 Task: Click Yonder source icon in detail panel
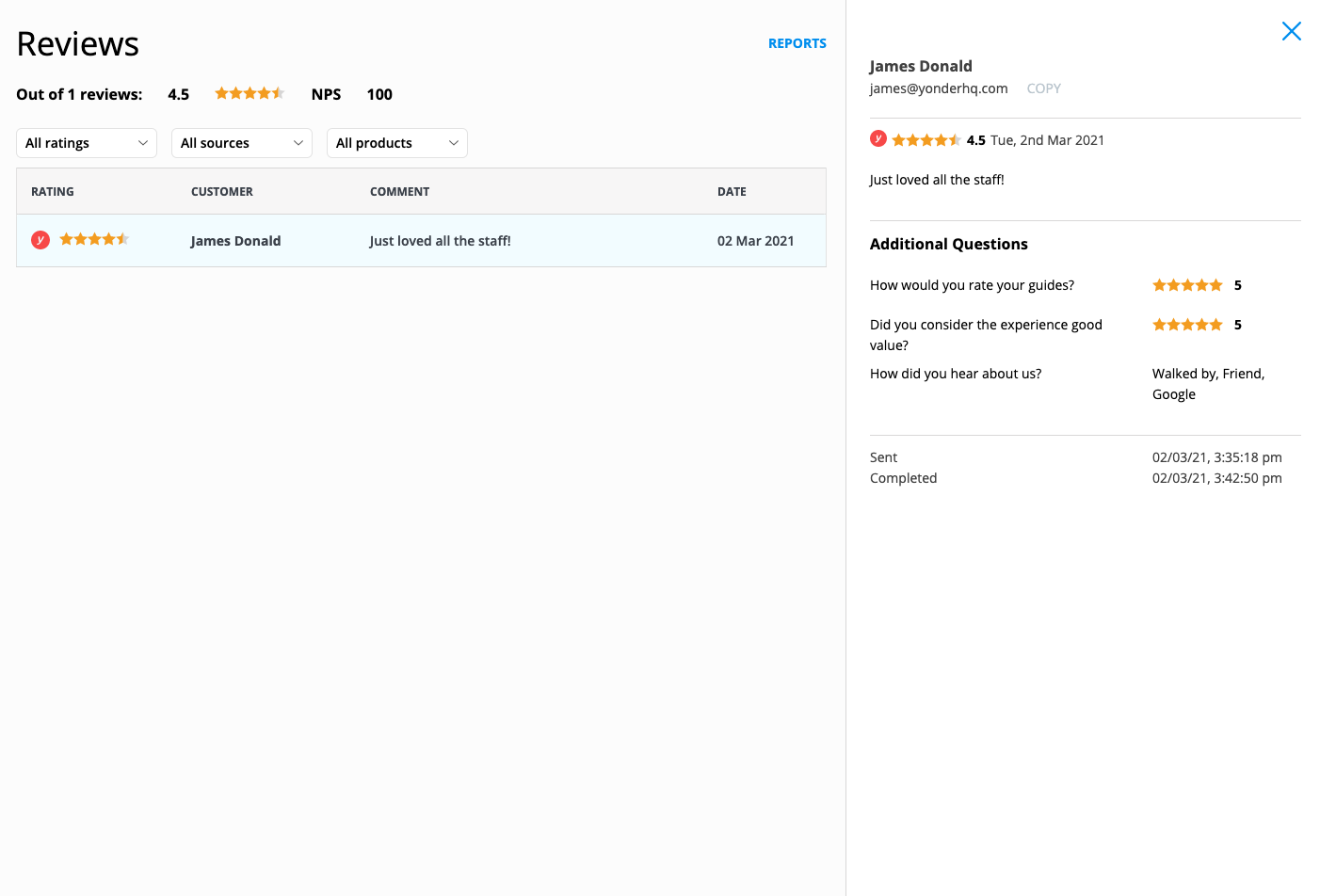[878, 138]
